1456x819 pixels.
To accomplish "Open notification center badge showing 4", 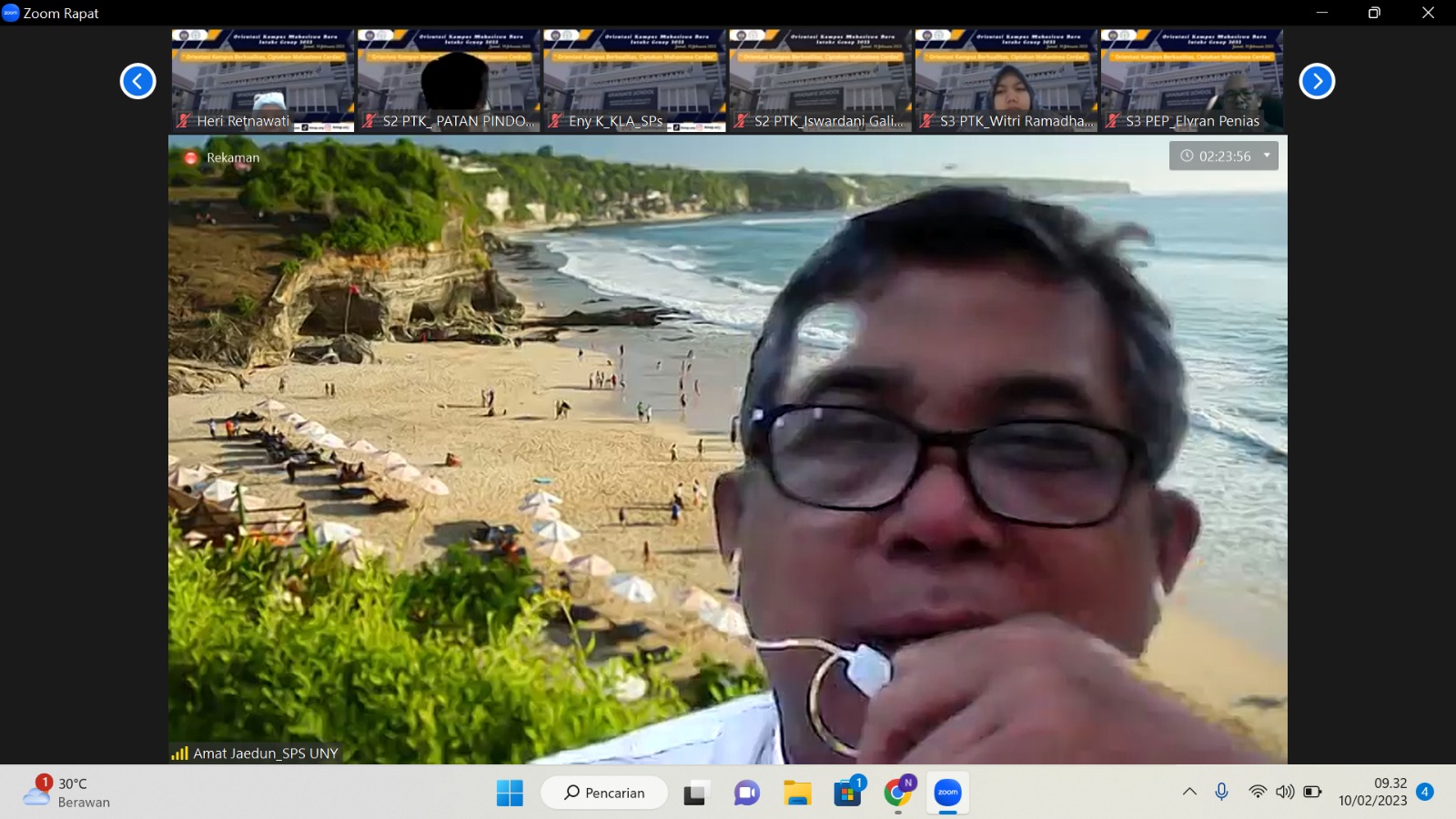I will [1425, 792].
